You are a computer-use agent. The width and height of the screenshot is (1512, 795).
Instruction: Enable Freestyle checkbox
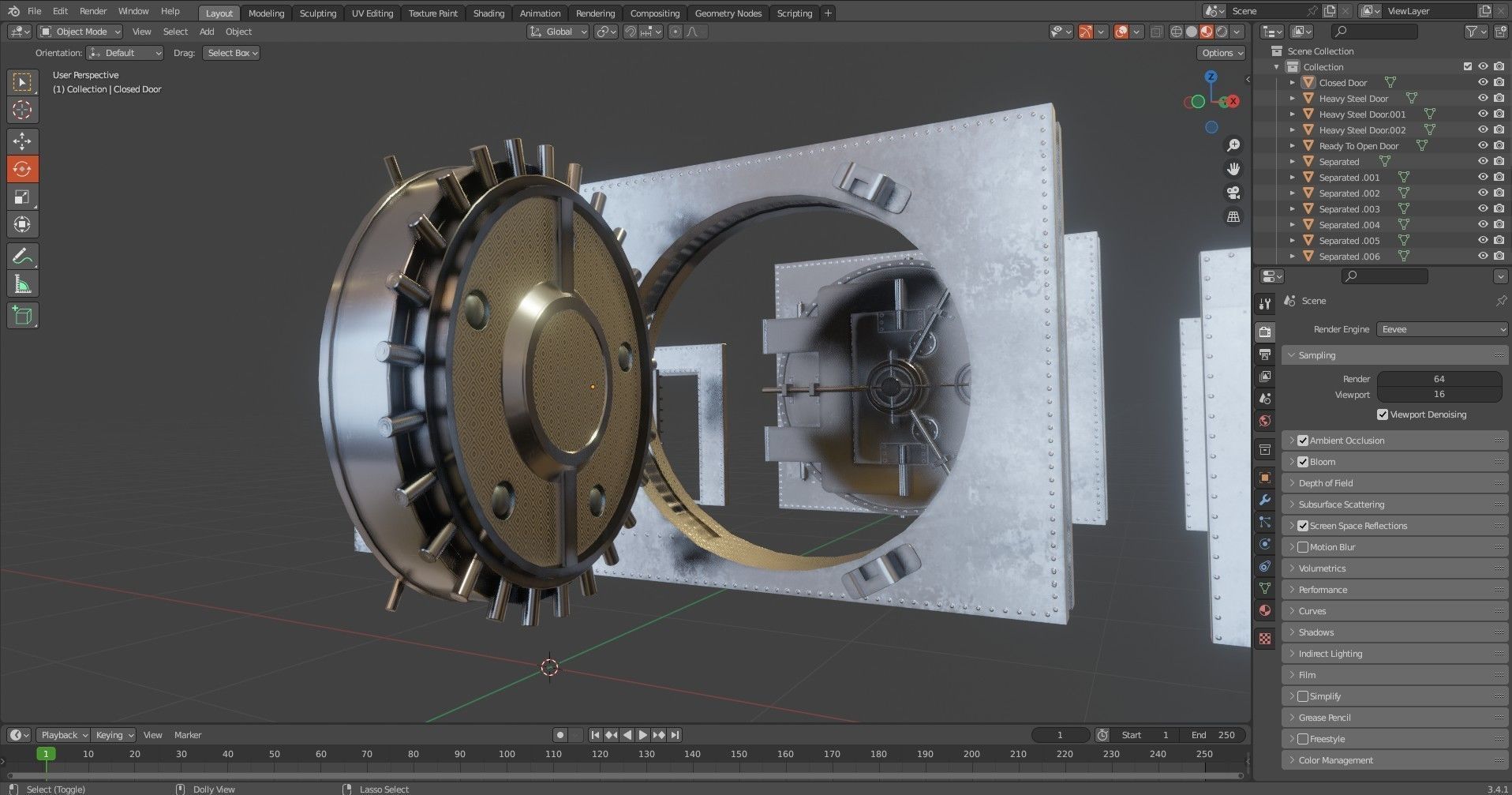(x=1303, y=739)
